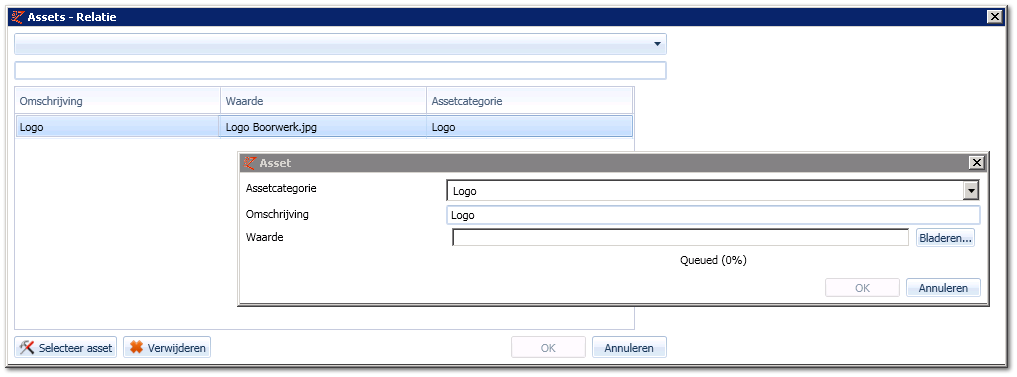Sort by the Assetcategorie column header
The image size is (1017, 377).
click(529, 101)
